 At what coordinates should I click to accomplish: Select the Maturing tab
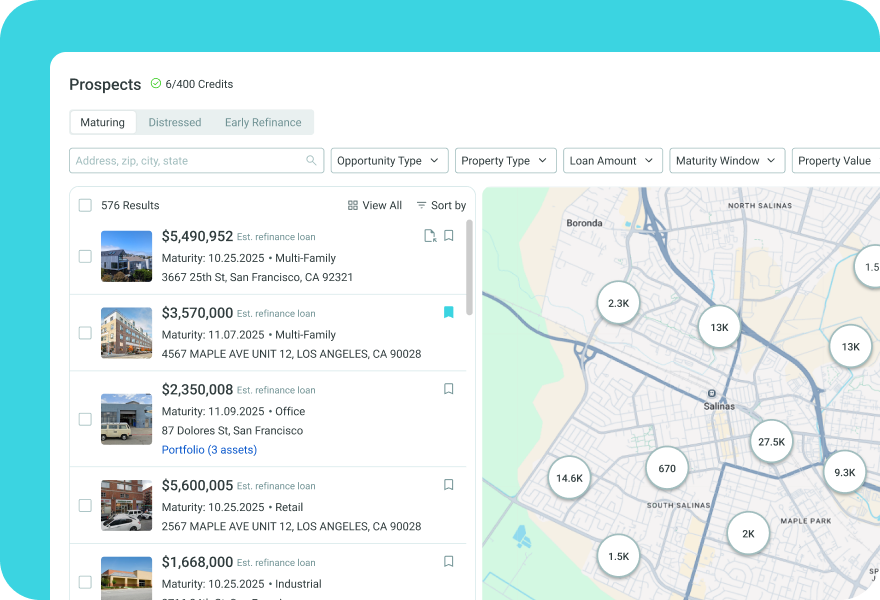click(103, 122)
